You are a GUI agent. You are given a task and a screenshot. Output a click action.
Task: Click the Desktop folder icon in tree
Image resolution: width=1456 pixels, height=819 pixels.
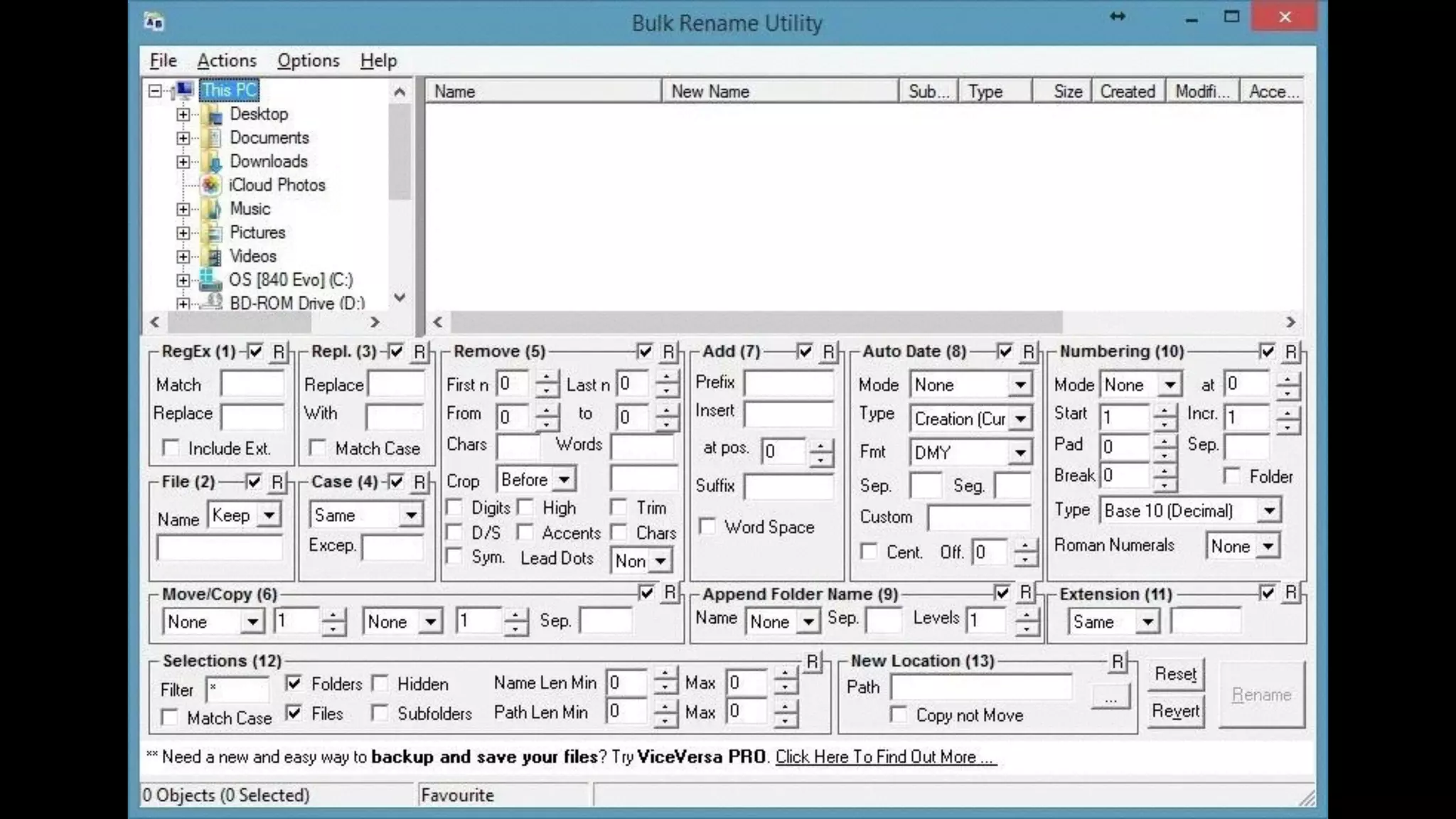[x=213, y=114]
